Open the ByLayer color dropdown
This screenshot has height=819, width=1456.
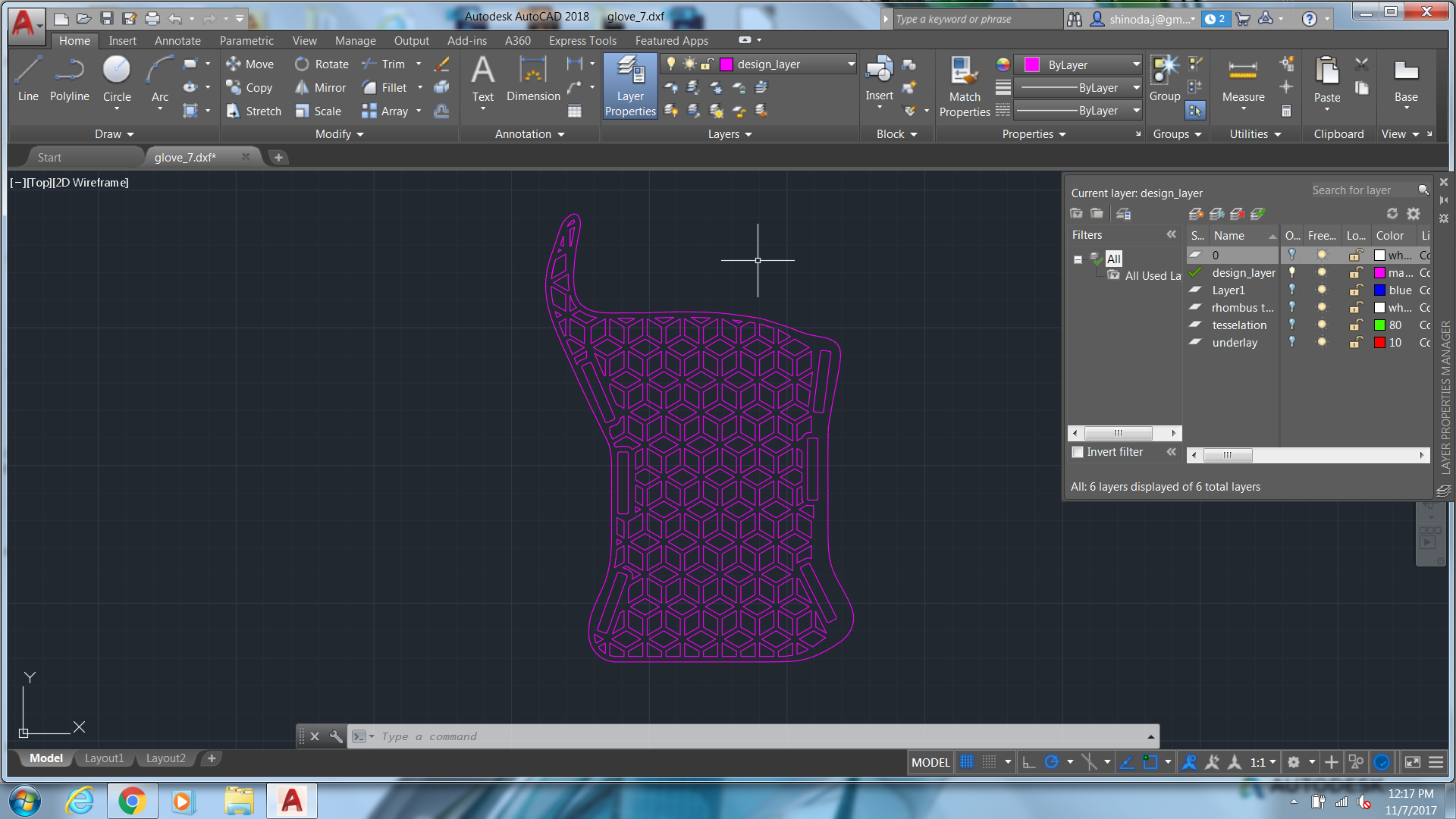(1078, 64)
